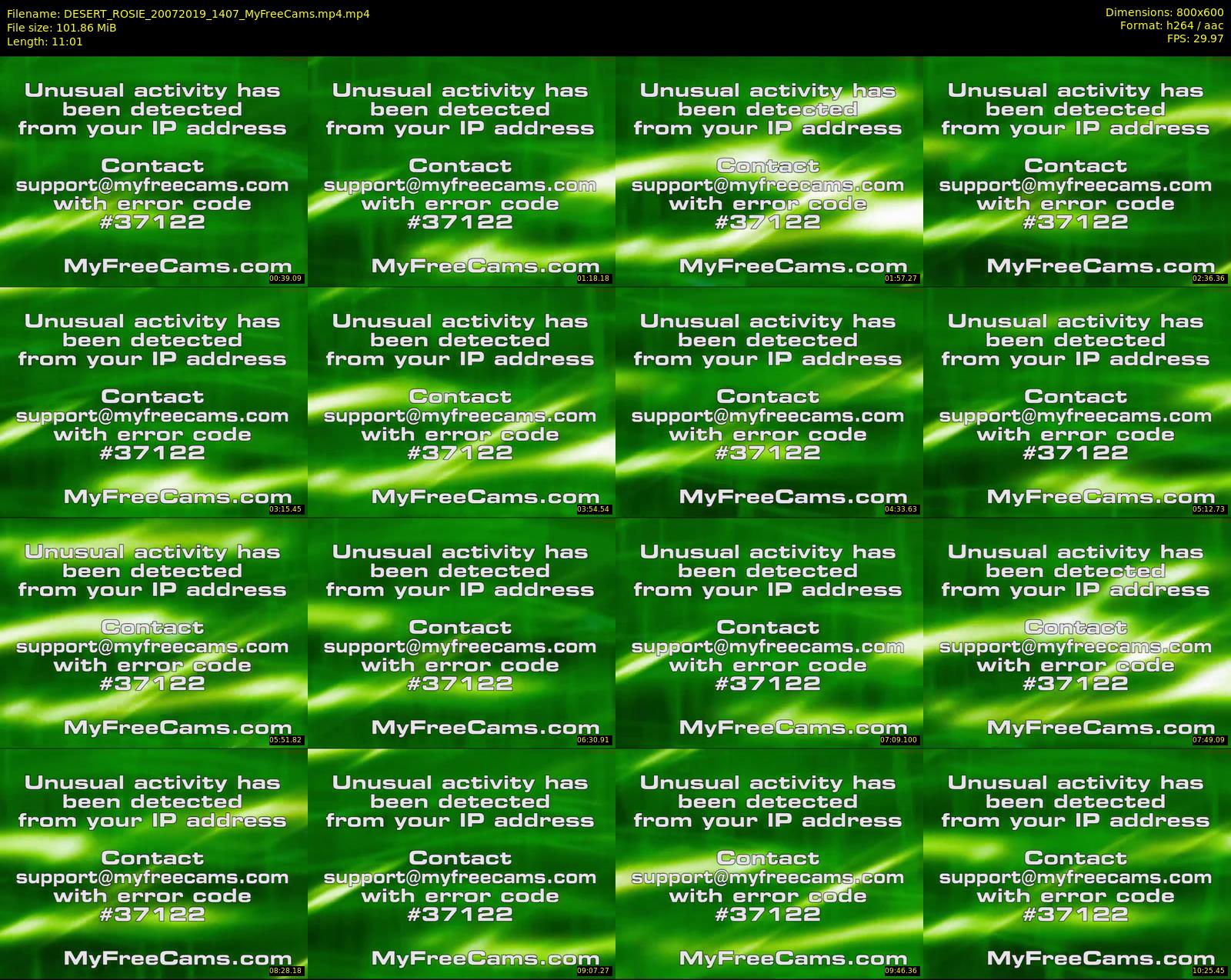Click the FPS 29.97 text
The height and width of the screenshot is (980, 1231).
(x=1195, y=38)
